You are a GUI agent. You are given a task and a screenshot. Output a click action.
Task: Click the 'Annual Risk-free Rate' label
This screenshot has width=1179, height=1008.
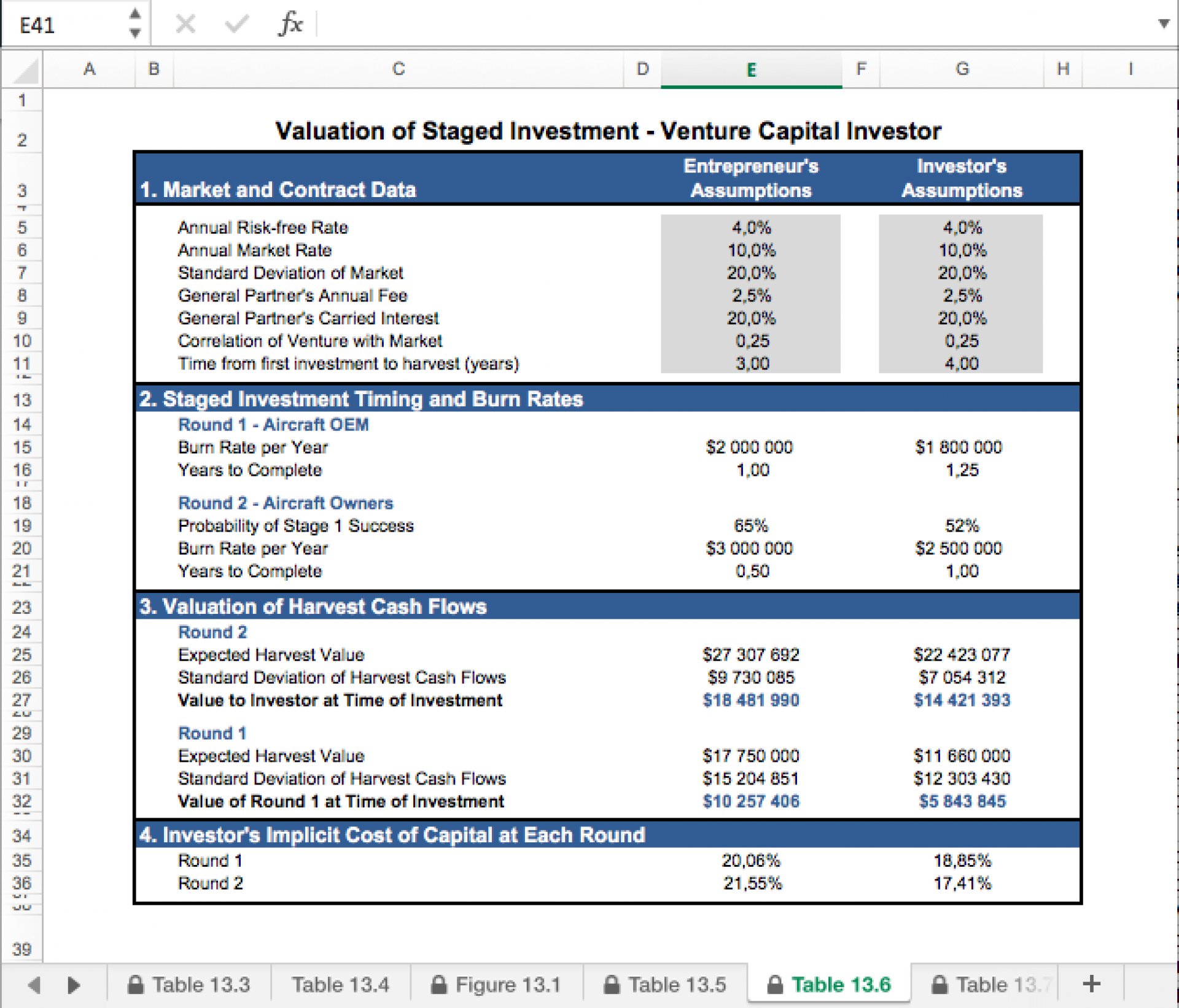(263, 227)
